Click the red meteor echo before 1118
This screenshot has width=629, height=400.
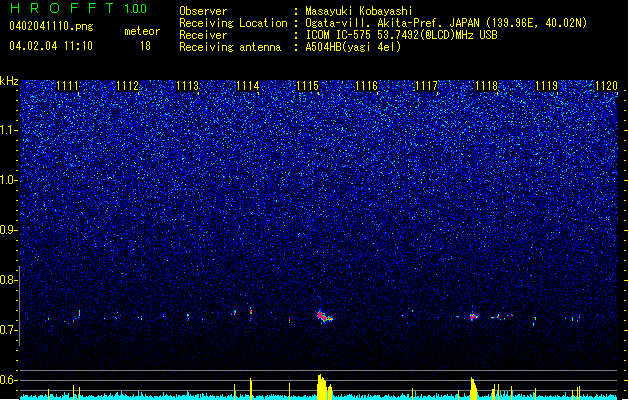(473, 316)
